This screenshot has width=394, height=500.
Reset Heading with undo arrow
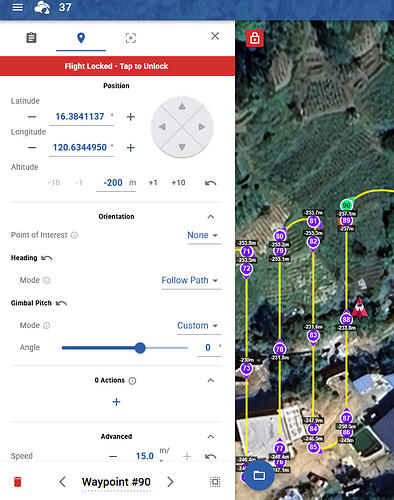(47, 258)
